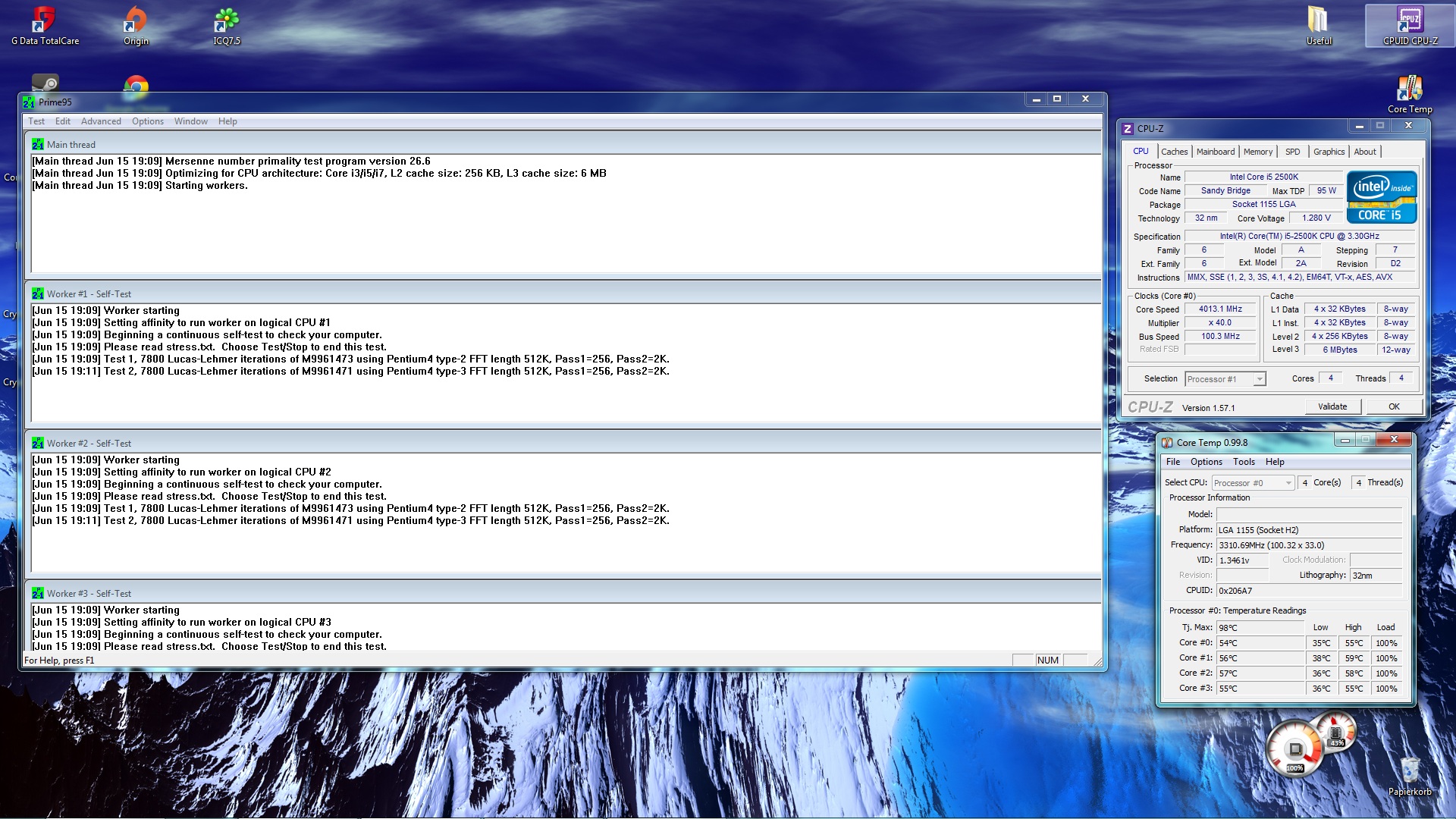1456x819 pixels.
Task: Open the Options menu in Prime95
Action: pos(148,121)
